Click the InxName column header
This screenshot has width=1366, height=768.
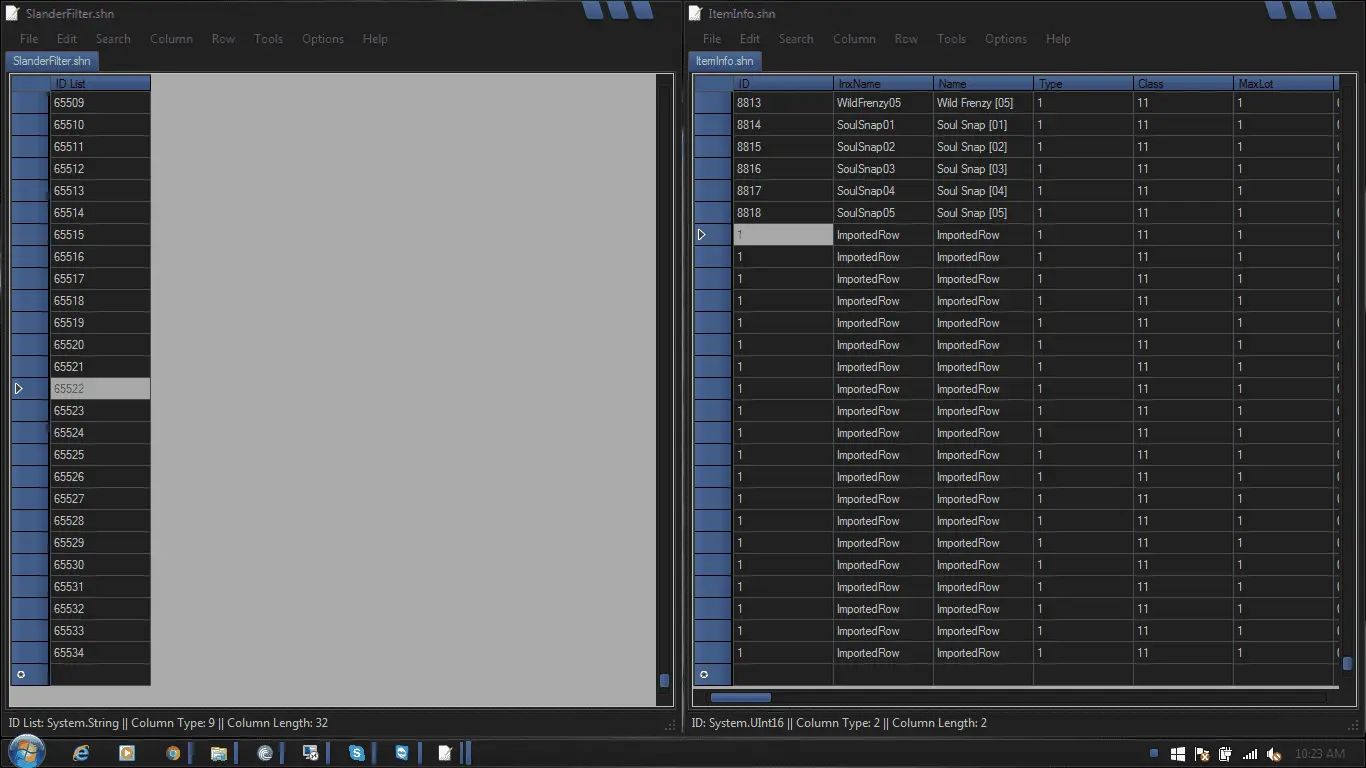[x=883, y=83]
